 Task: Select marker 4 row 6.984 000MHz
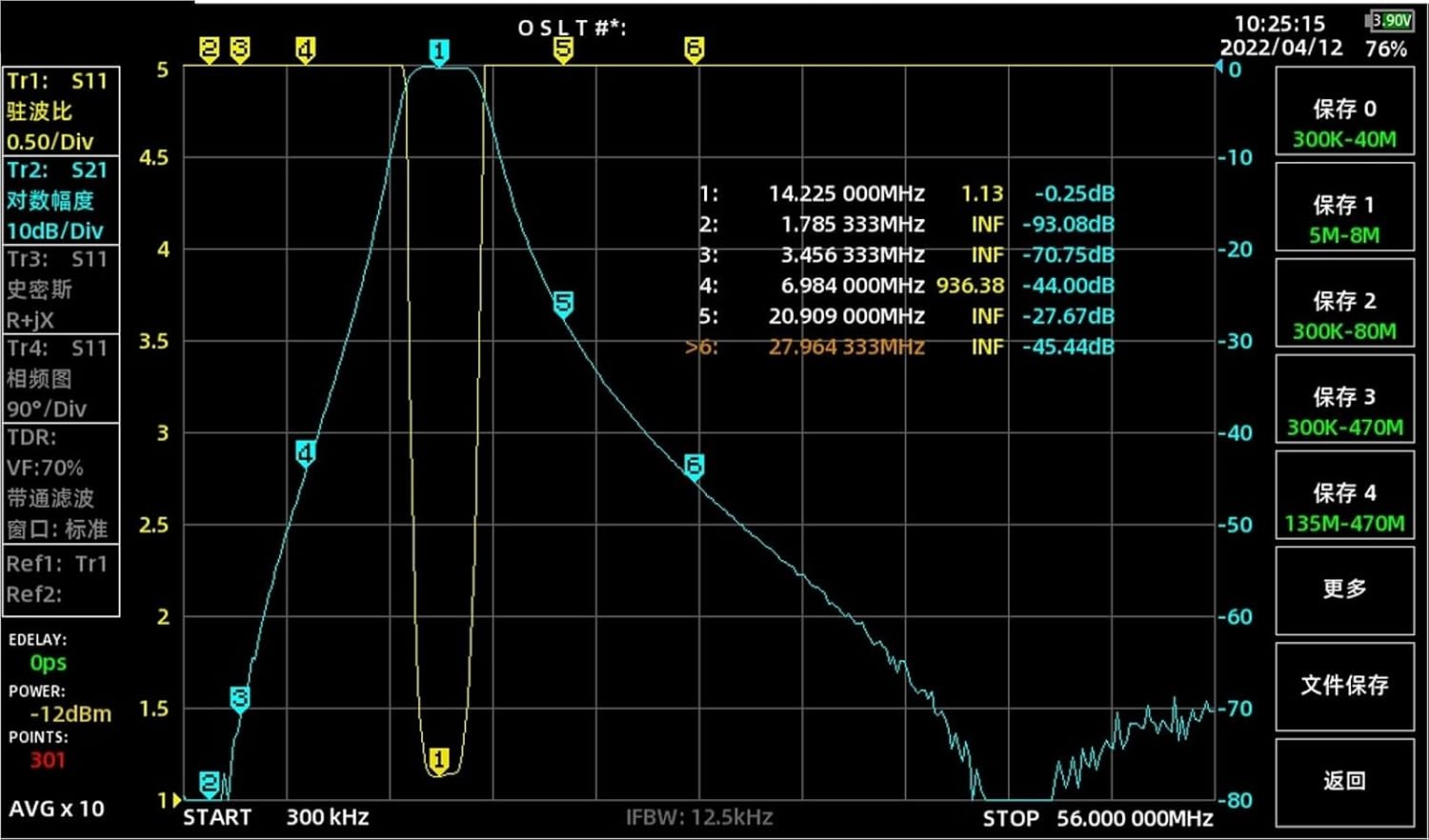[x=906, y=285]
